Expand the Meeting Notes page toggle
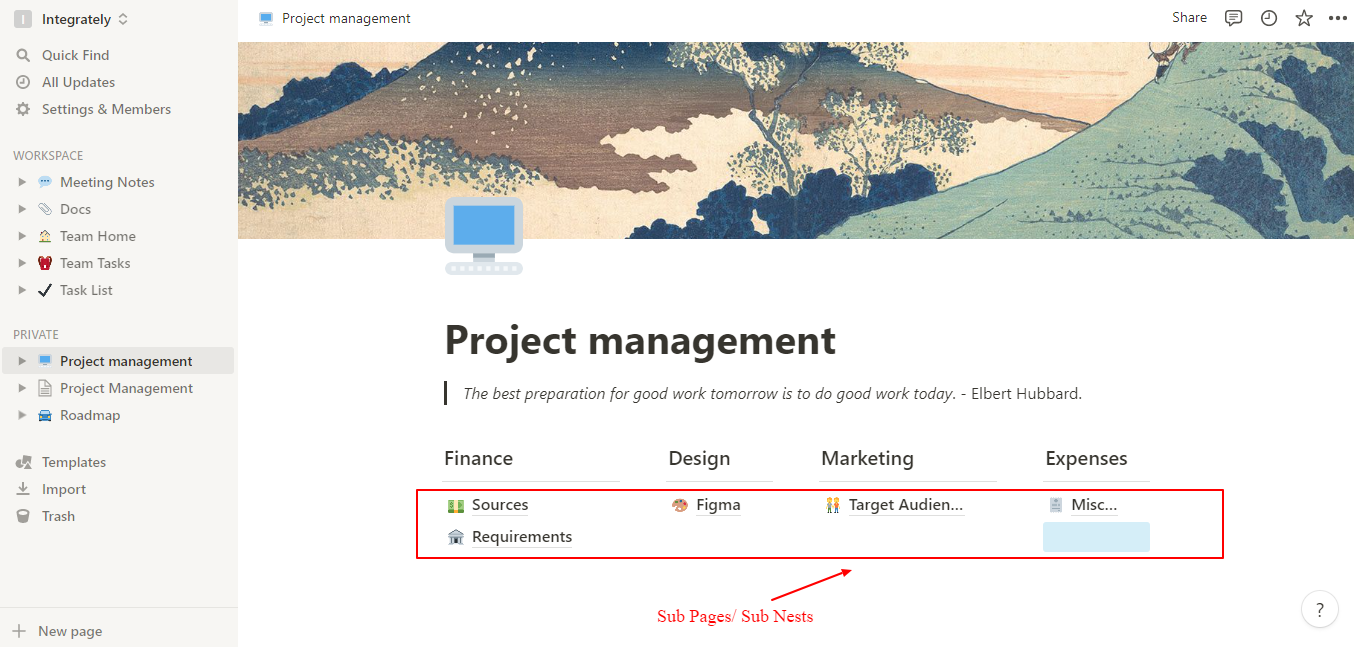This screenshot has width=1354, height=647. [22, 182]
